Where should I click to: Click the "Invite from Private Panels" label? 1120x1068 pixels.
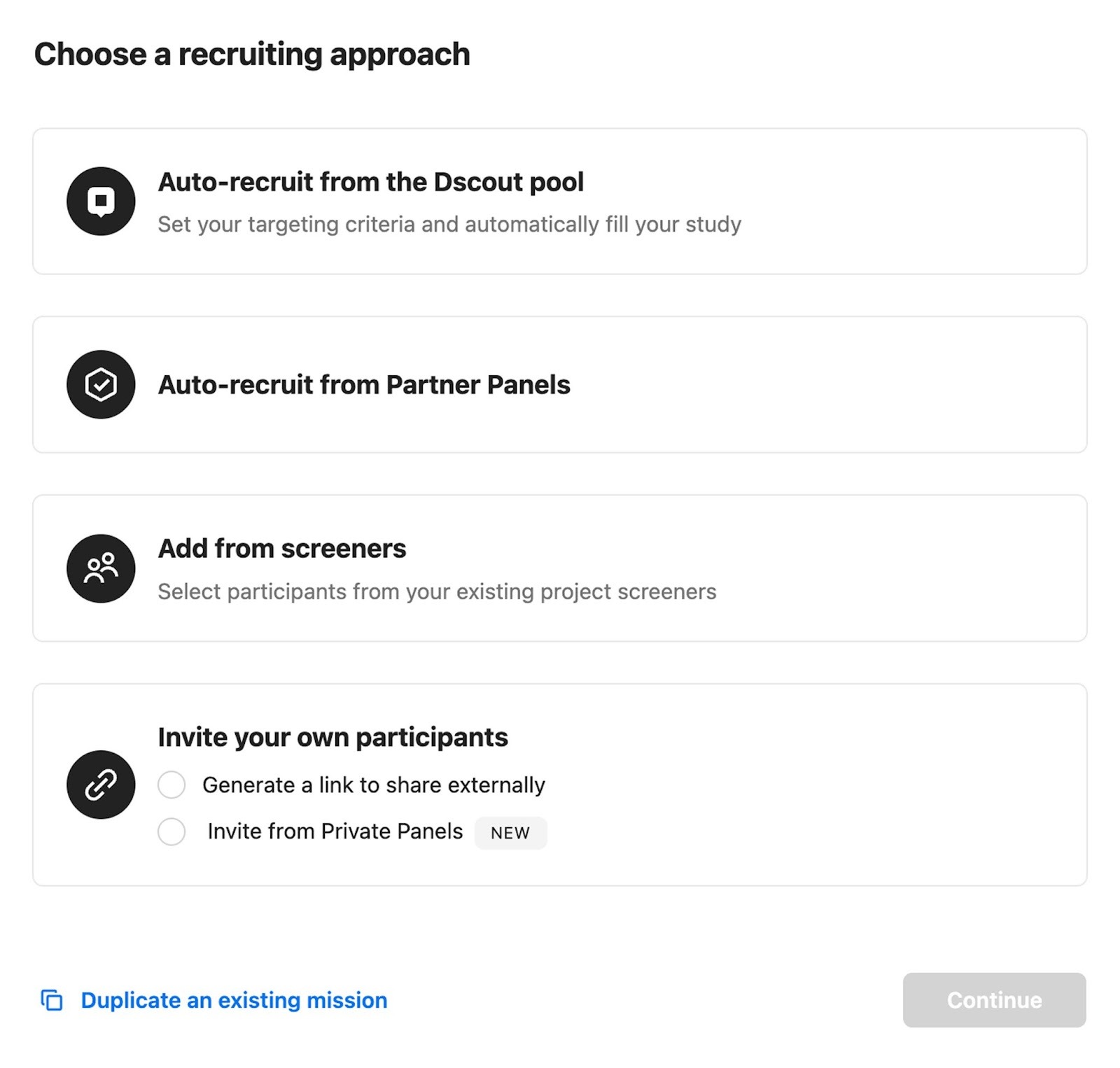pyautogui.click(x=335, y=831)
